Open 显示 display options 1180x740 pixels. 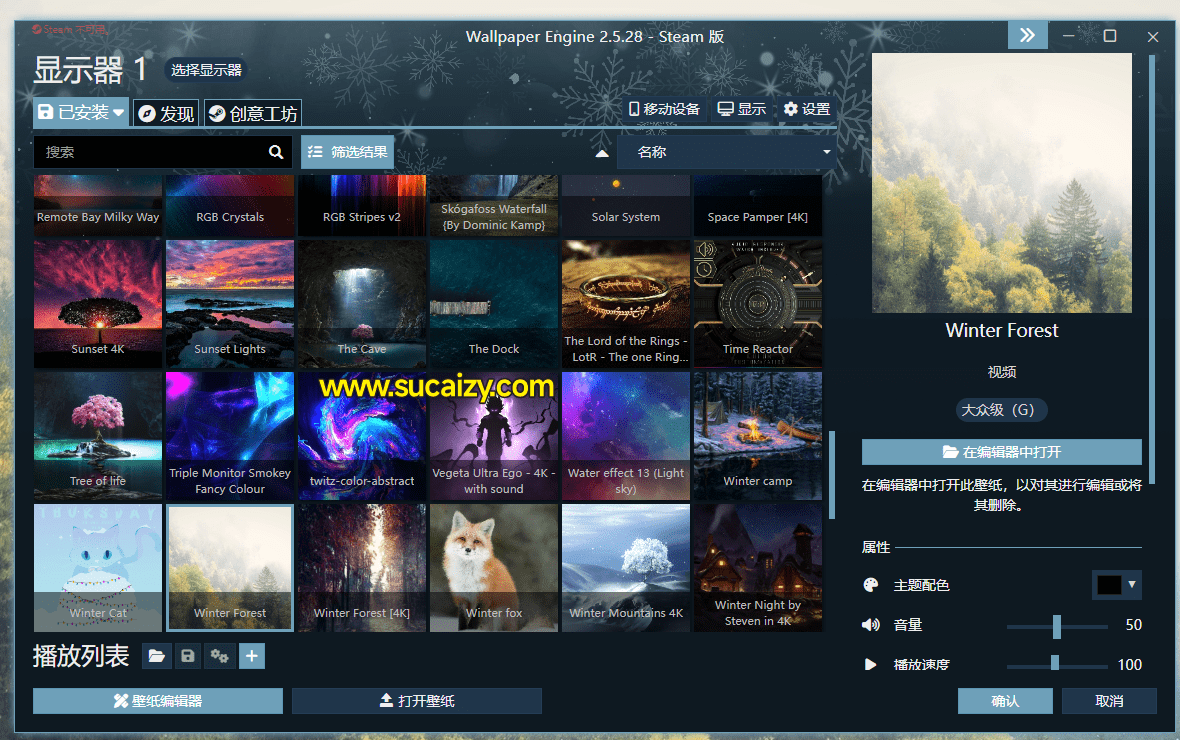[741, 108]
